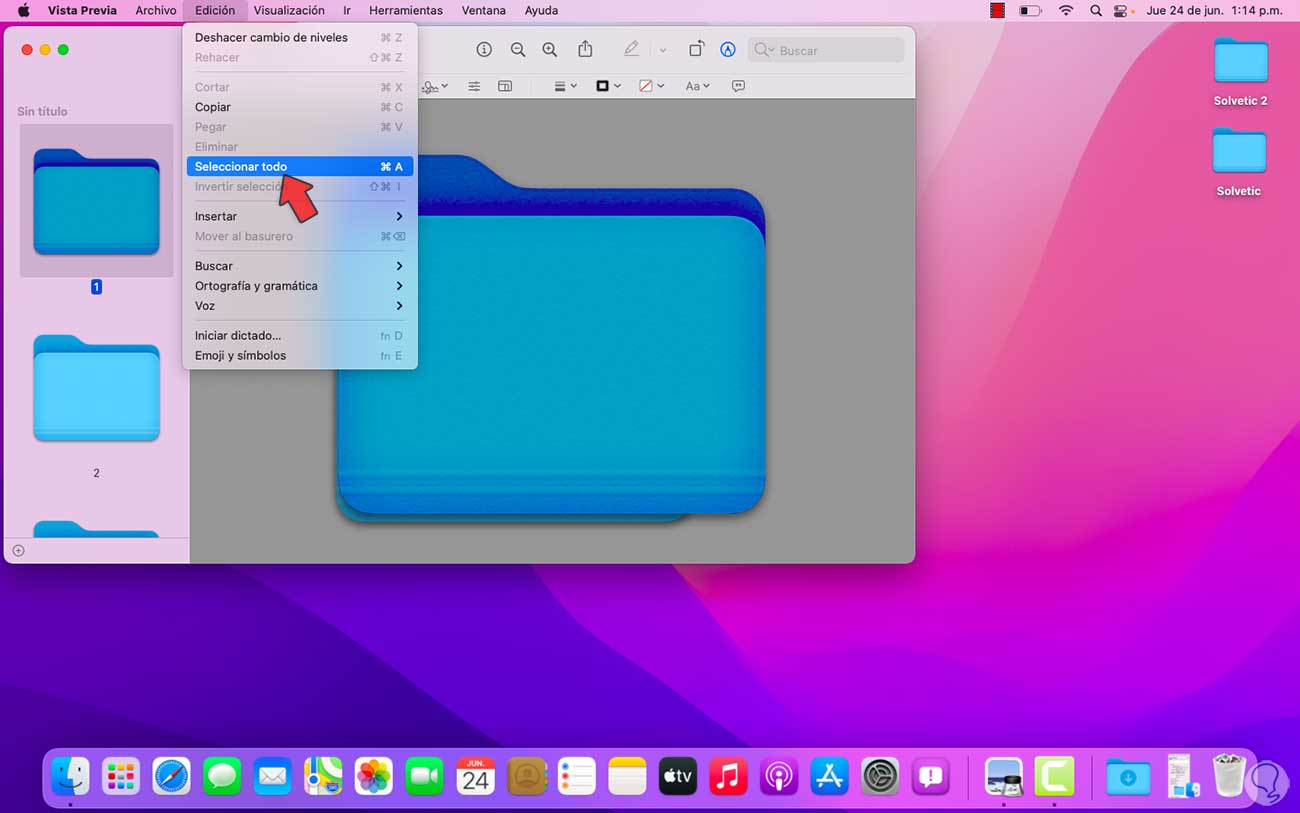Toggle the Markup toolbar button
This screenshot has width=1300, height=813.
click(728, 50)
